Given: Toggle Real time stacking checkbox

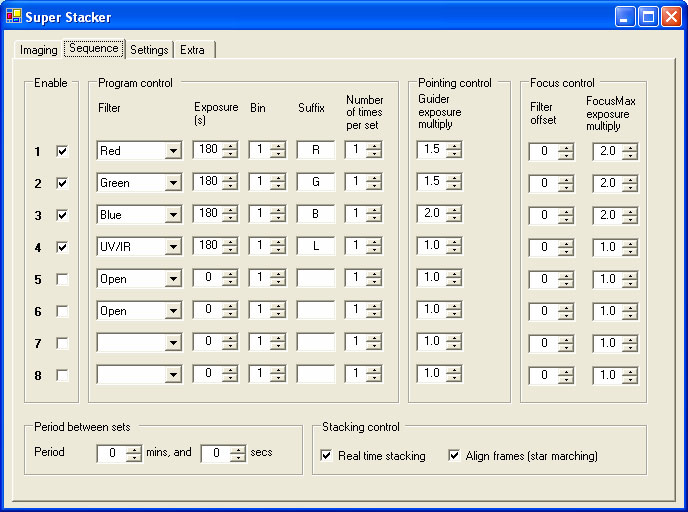Looking at the screenshot, I should pyautogui.click(x=326, y=455).
